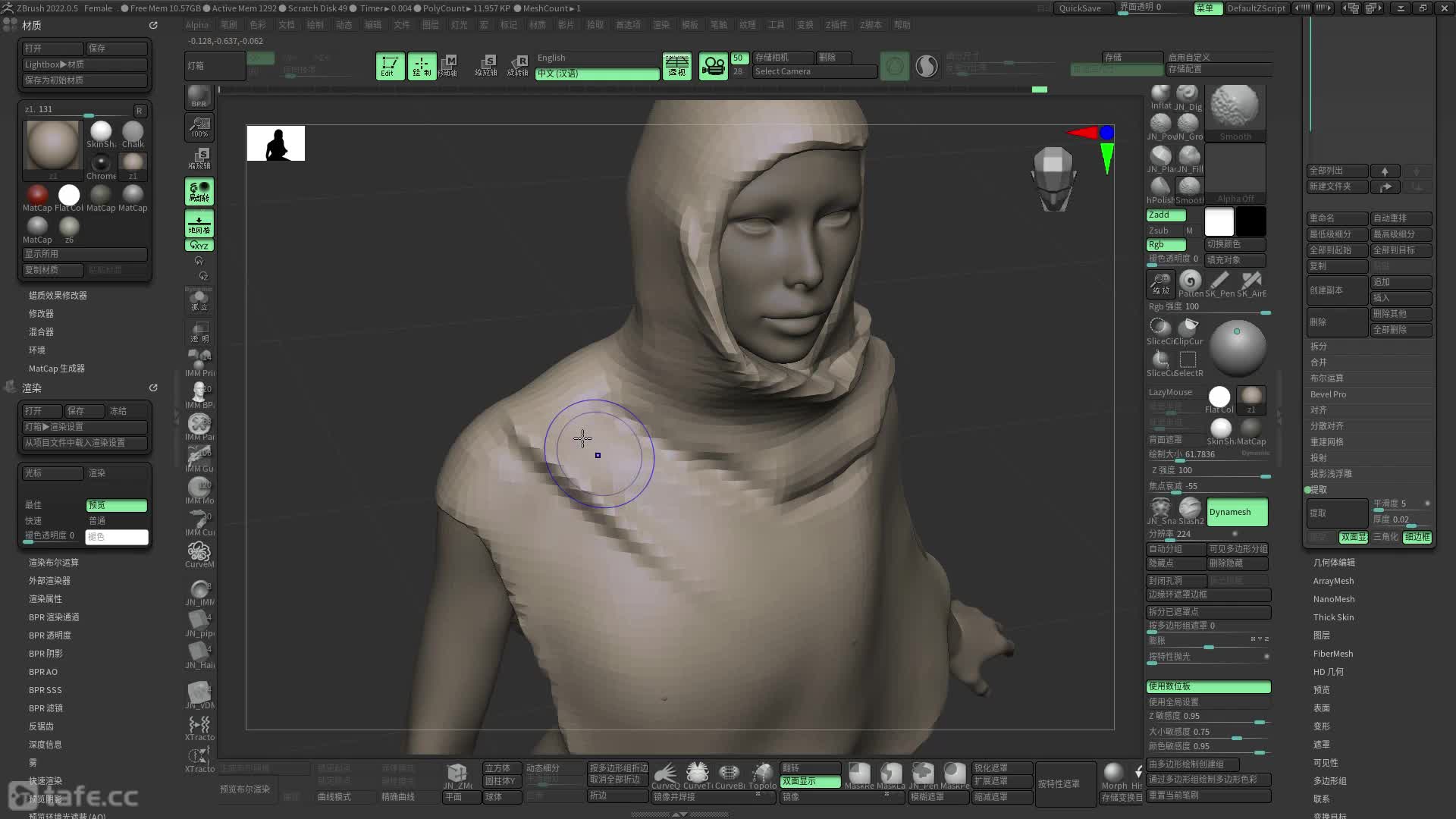Click the CurveM brush in left shelf
The width and height of the screenshot is (1456, 819).
pyautogui.click(x=199, y=554)
